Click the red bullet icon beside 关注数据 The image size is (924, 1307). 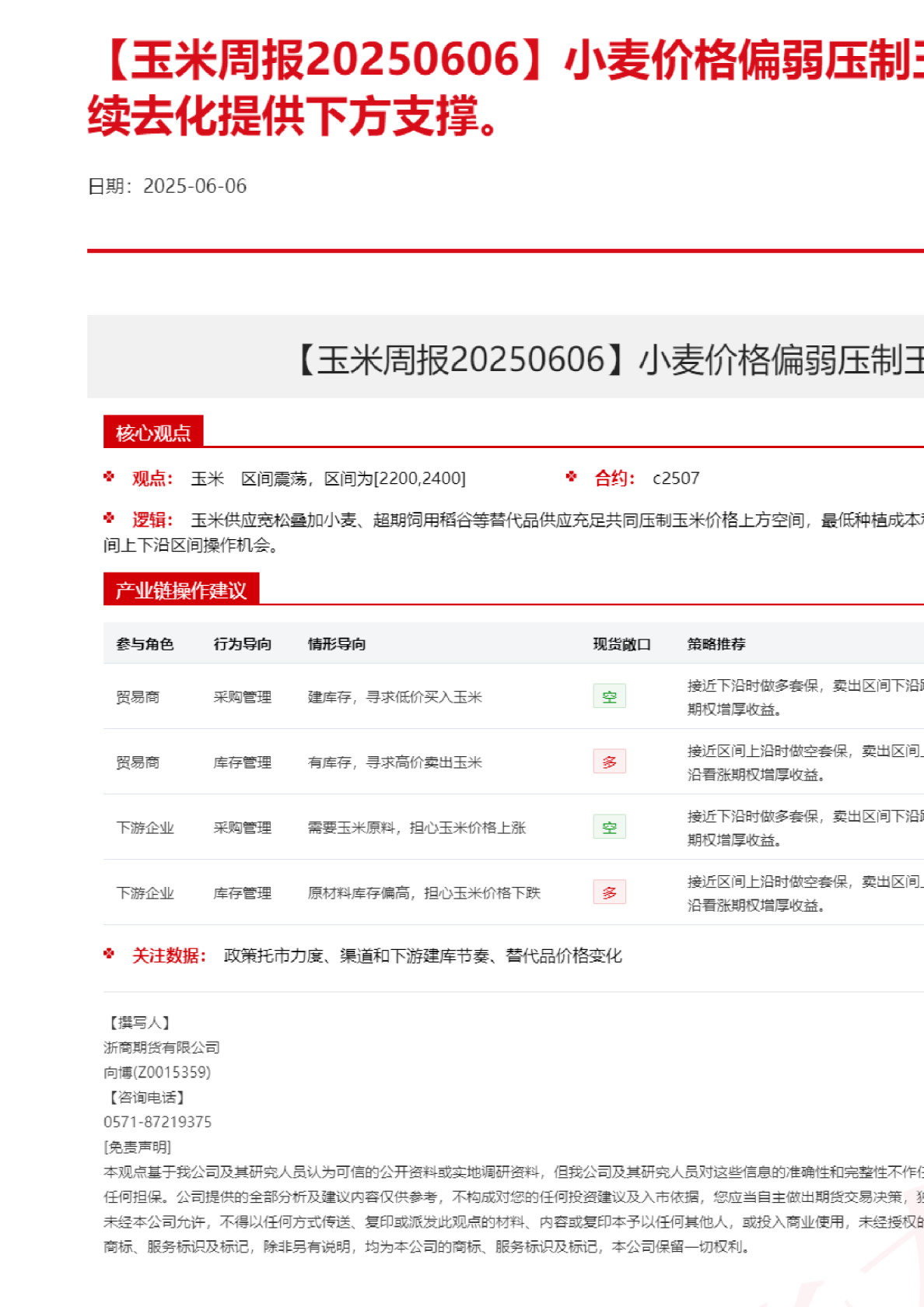click(x=109, y=954)
